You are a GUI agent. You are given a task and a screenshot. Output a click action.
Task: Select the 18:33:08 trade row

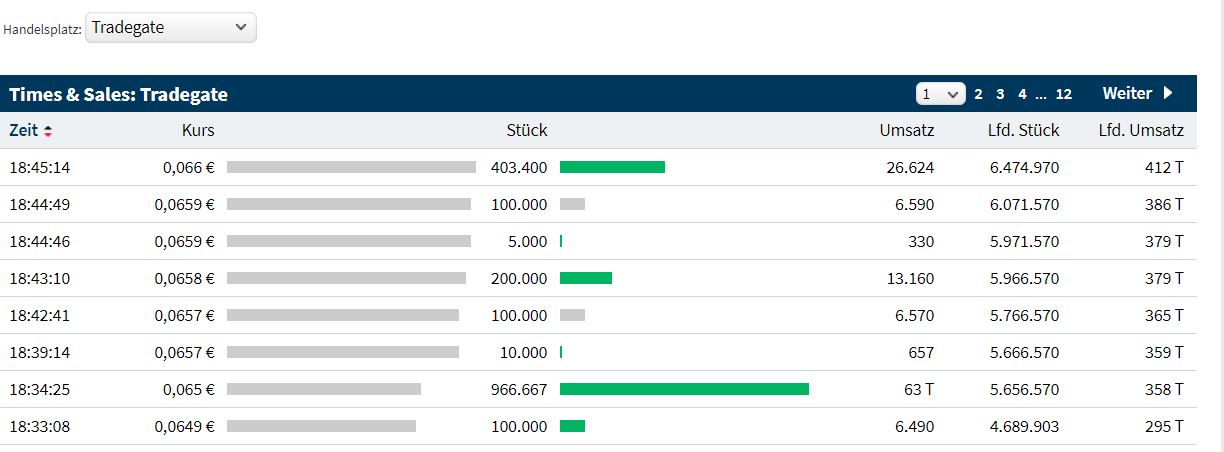point(40,426)
